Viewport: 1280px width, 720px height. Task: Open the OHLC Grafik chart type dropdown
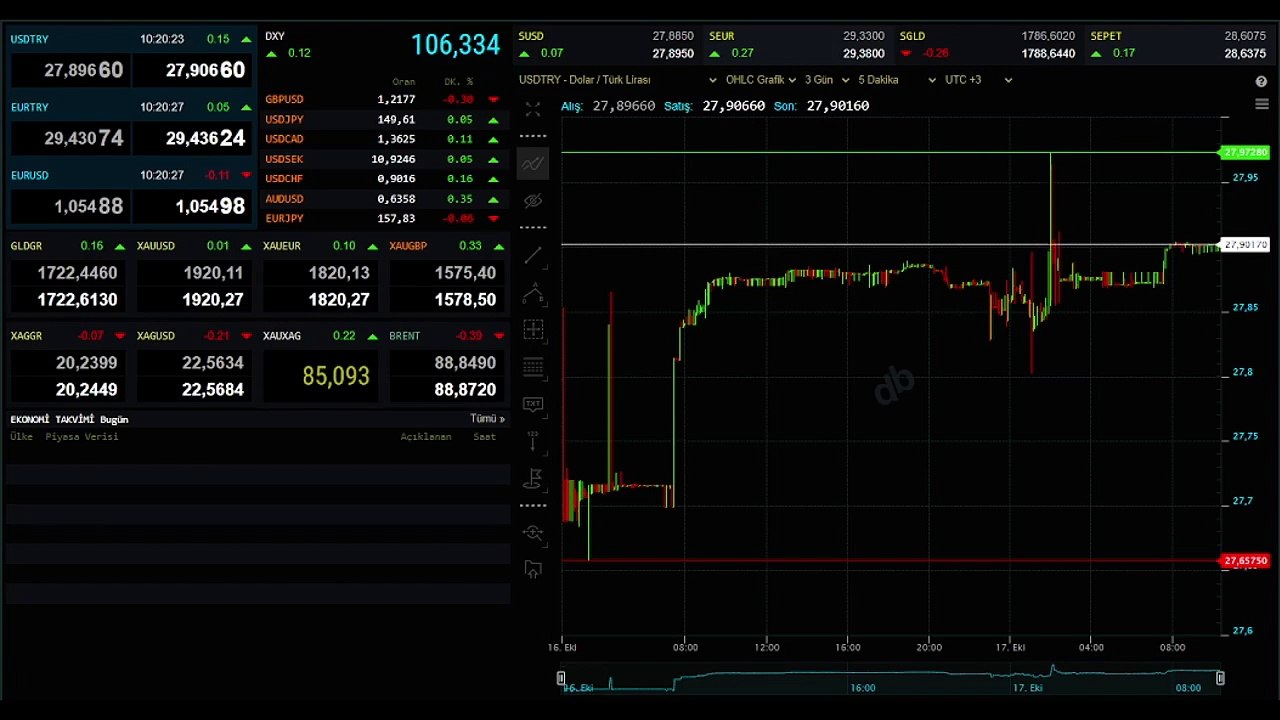tap(761, 80)
